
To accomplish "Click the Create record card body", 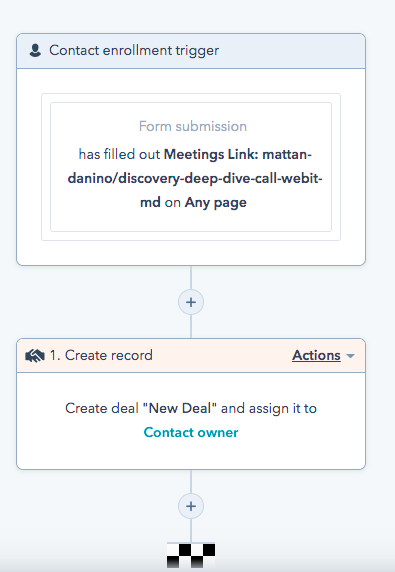I will [191, 421].
